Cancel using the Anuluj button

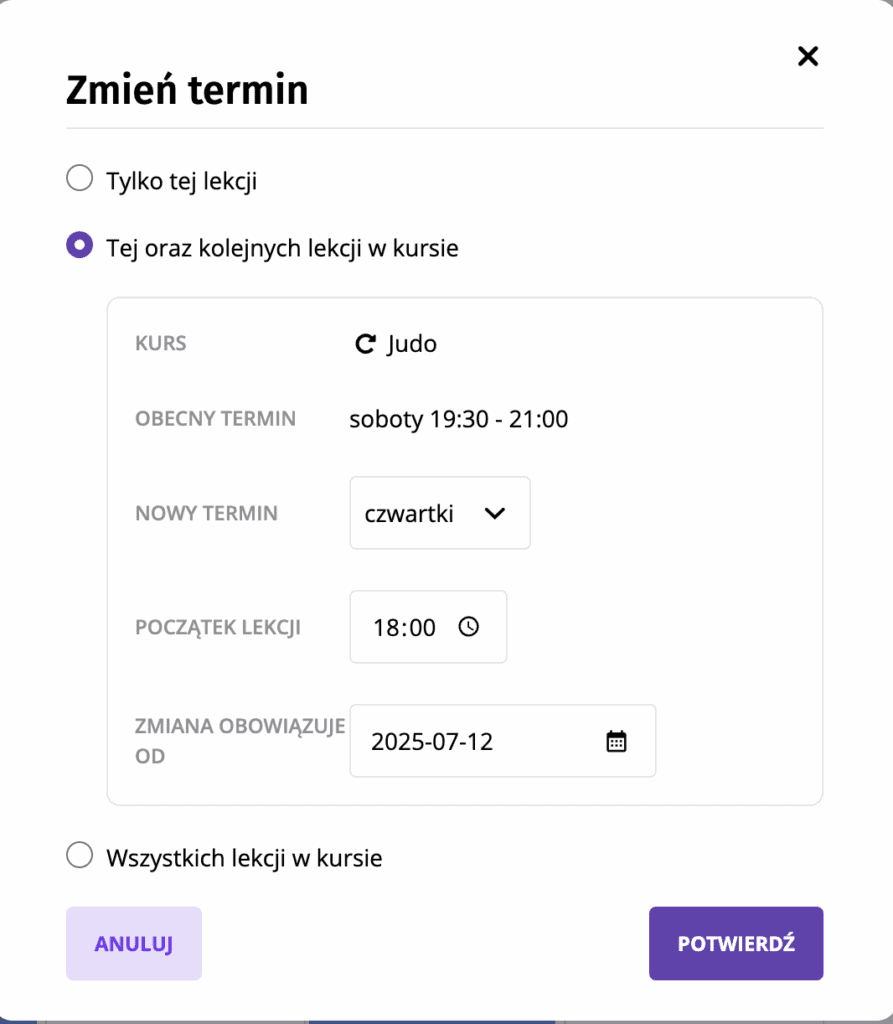click(x=134, y=943)
